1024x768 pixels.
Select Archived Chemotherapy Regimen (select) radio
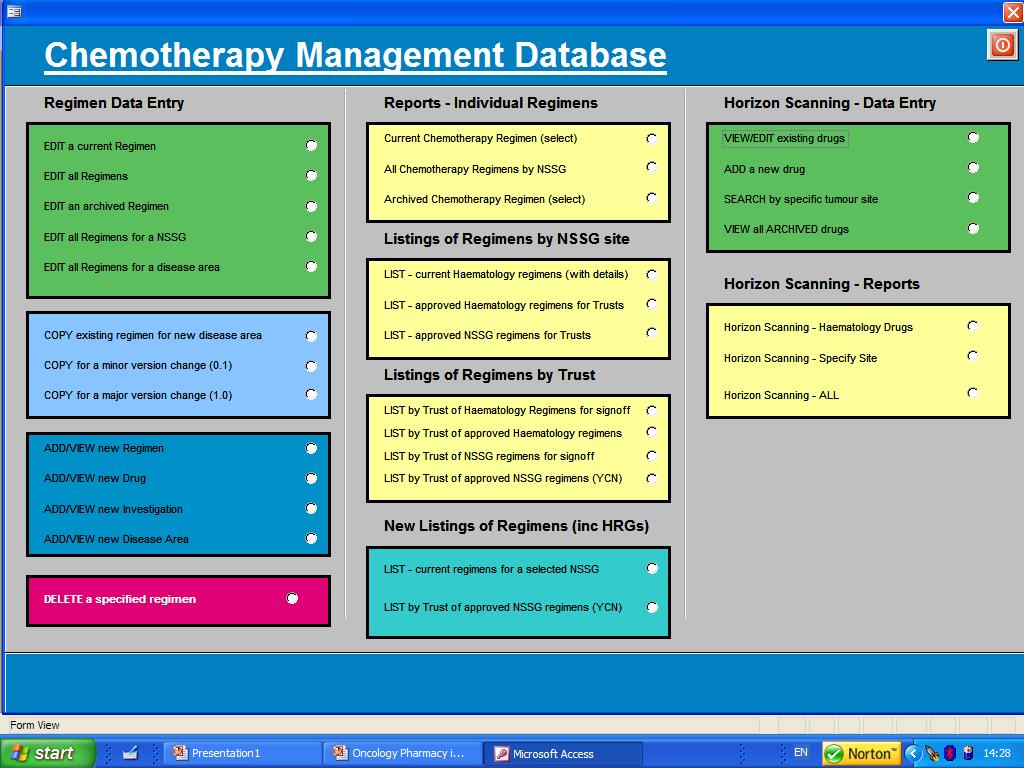652,197
